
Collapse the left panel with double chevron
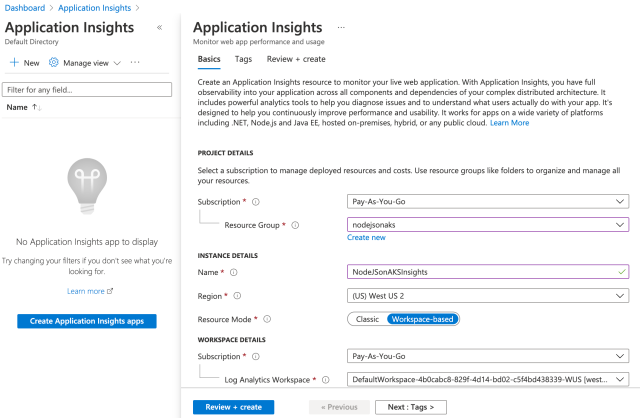160,27
